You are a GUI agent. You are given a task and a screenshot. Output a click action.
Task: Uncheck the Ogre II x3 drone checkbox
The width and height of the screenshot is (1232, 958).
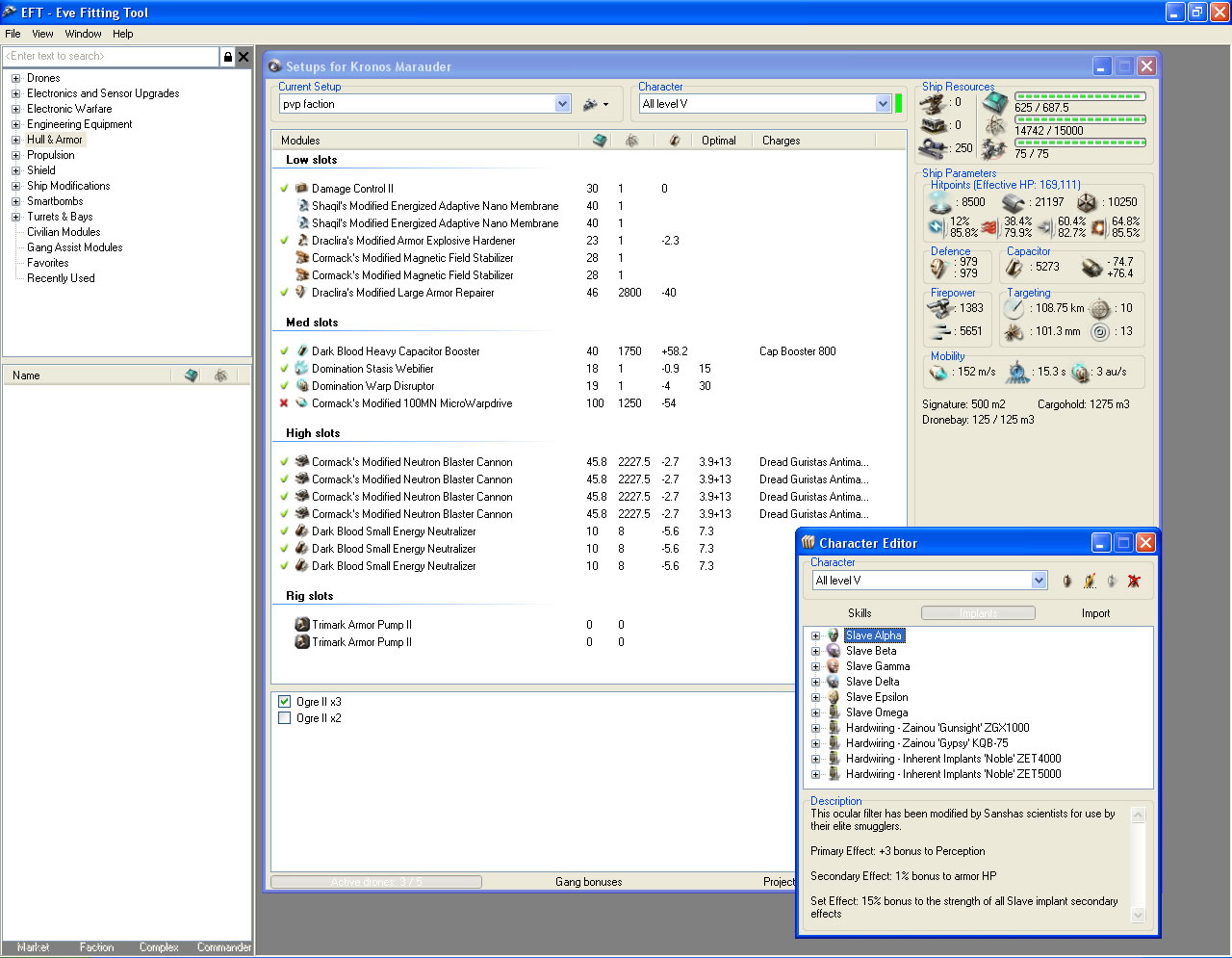pos(284,702)
